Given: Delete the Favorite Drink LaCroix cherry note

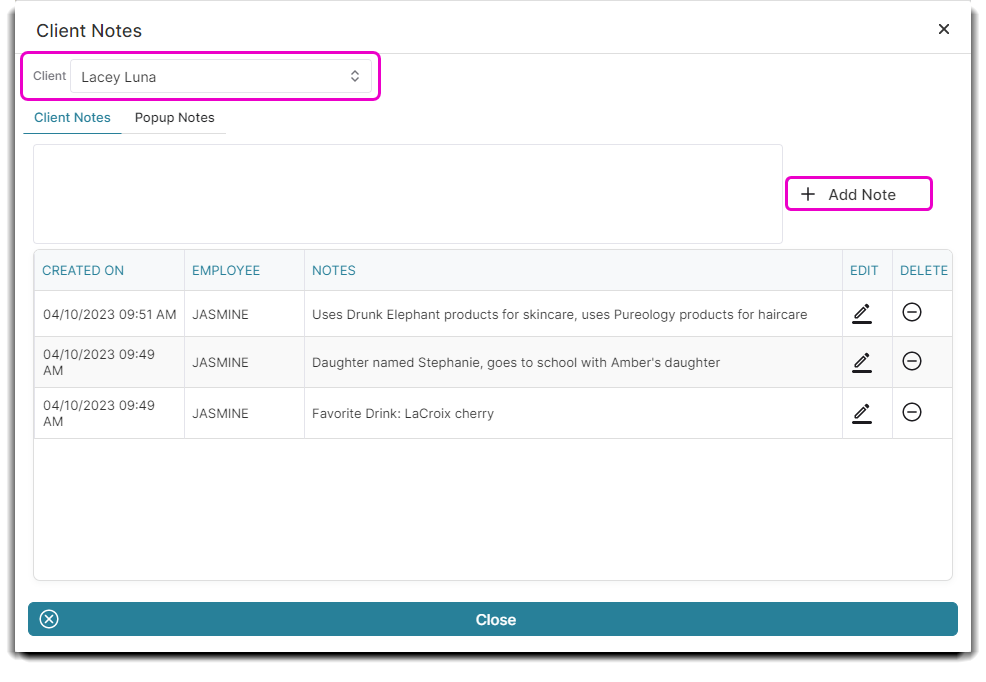Looking at the screenshot, I should point(912,412).
